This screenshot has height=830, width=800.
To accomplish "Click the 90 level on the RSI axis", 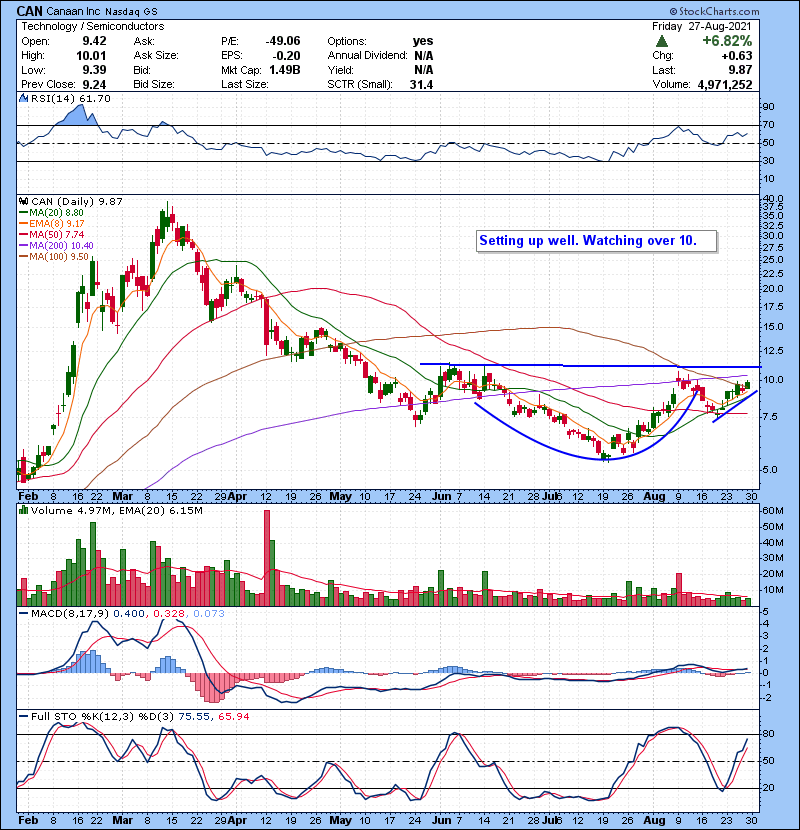I will coord(768,107).
